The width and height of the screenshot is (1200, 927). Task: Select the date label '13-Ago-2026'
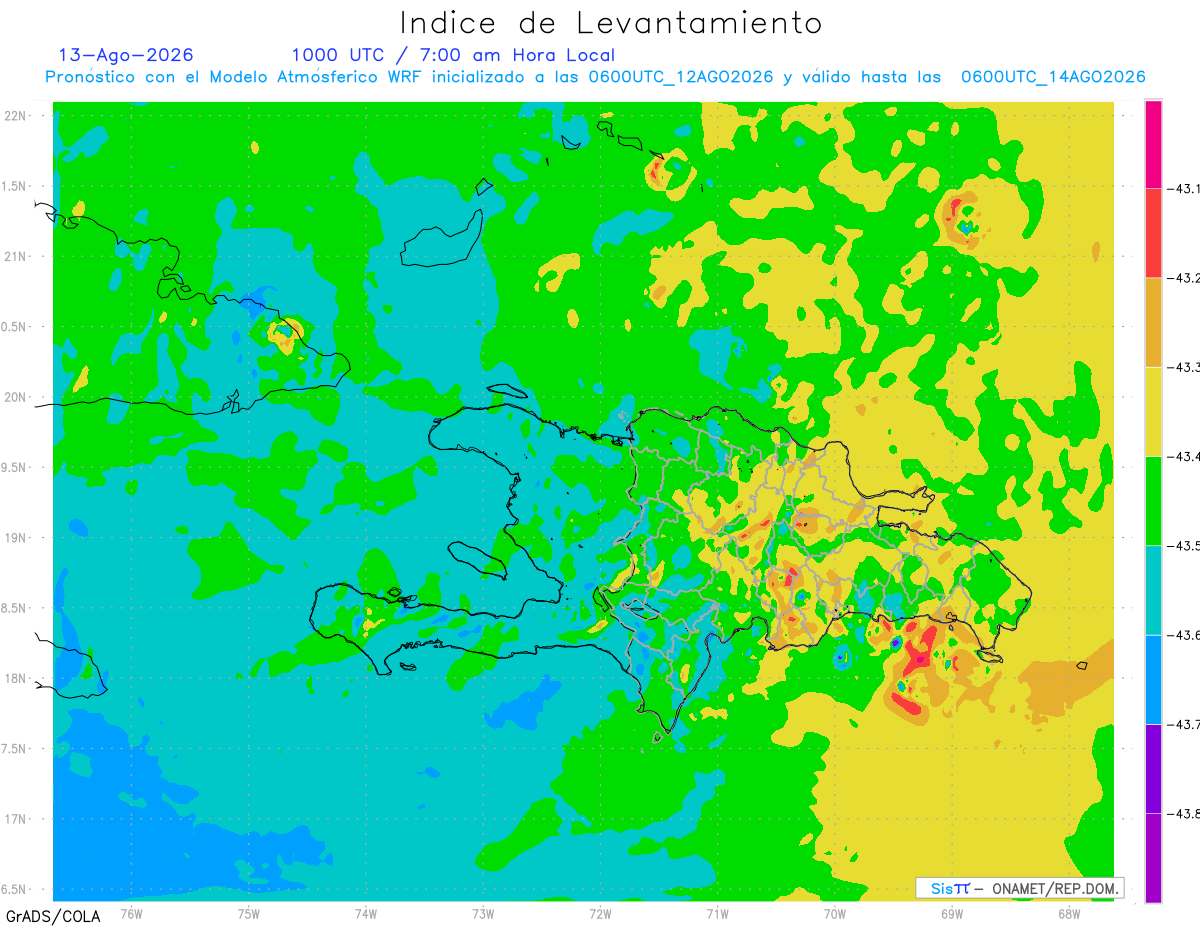pyautogui.click(x=126, y=55)
